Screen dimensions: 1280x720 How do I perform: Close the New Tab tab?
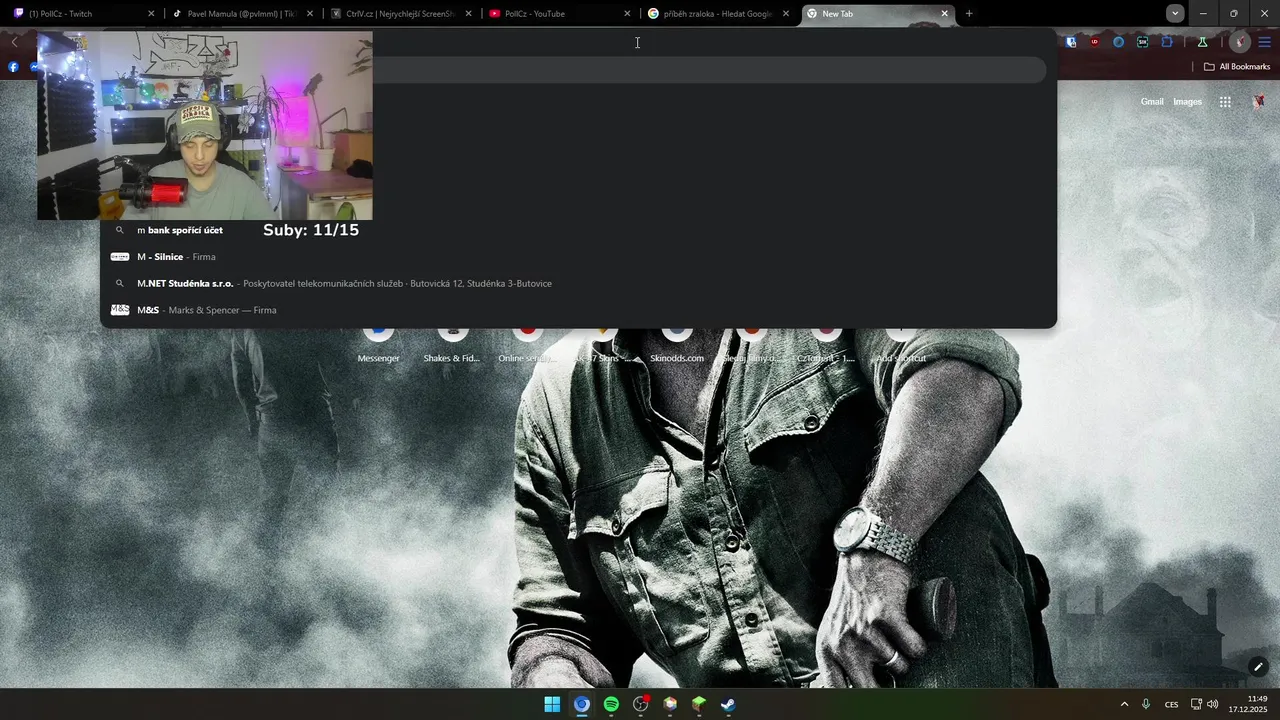[944, 14]
